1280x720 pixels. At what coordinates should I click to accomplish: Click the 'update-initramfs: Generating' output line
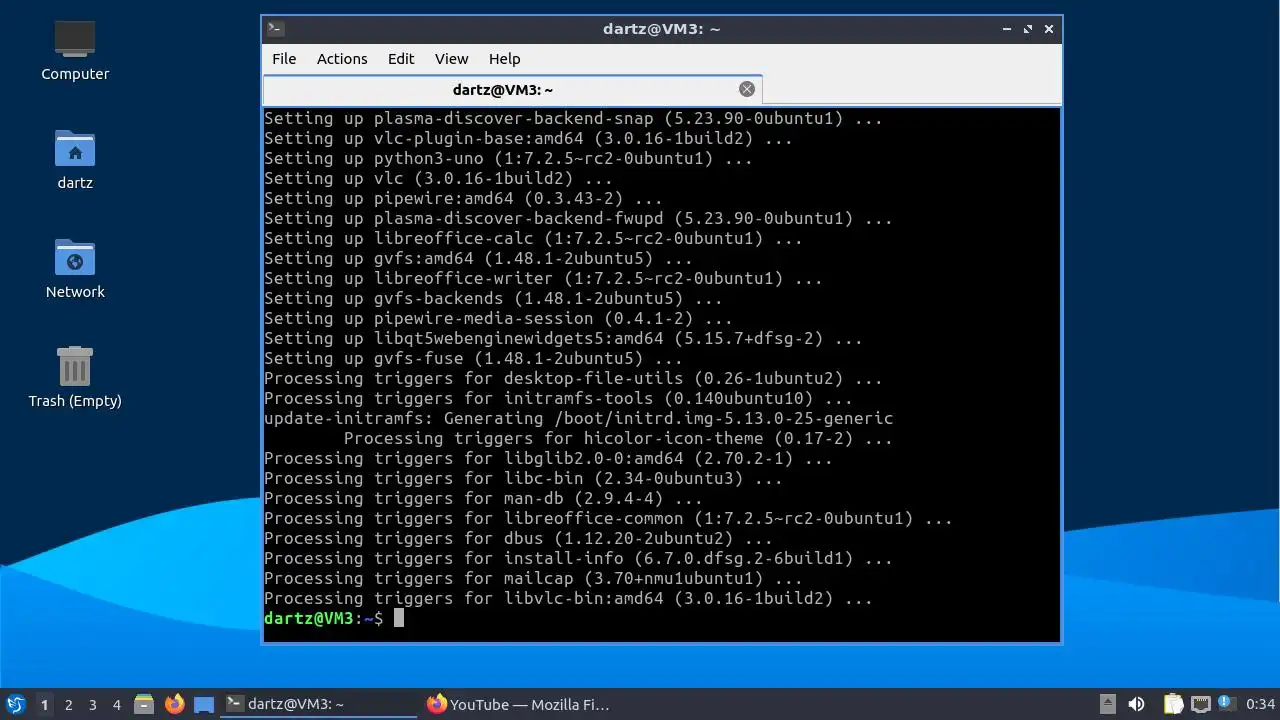click(578, 418)
